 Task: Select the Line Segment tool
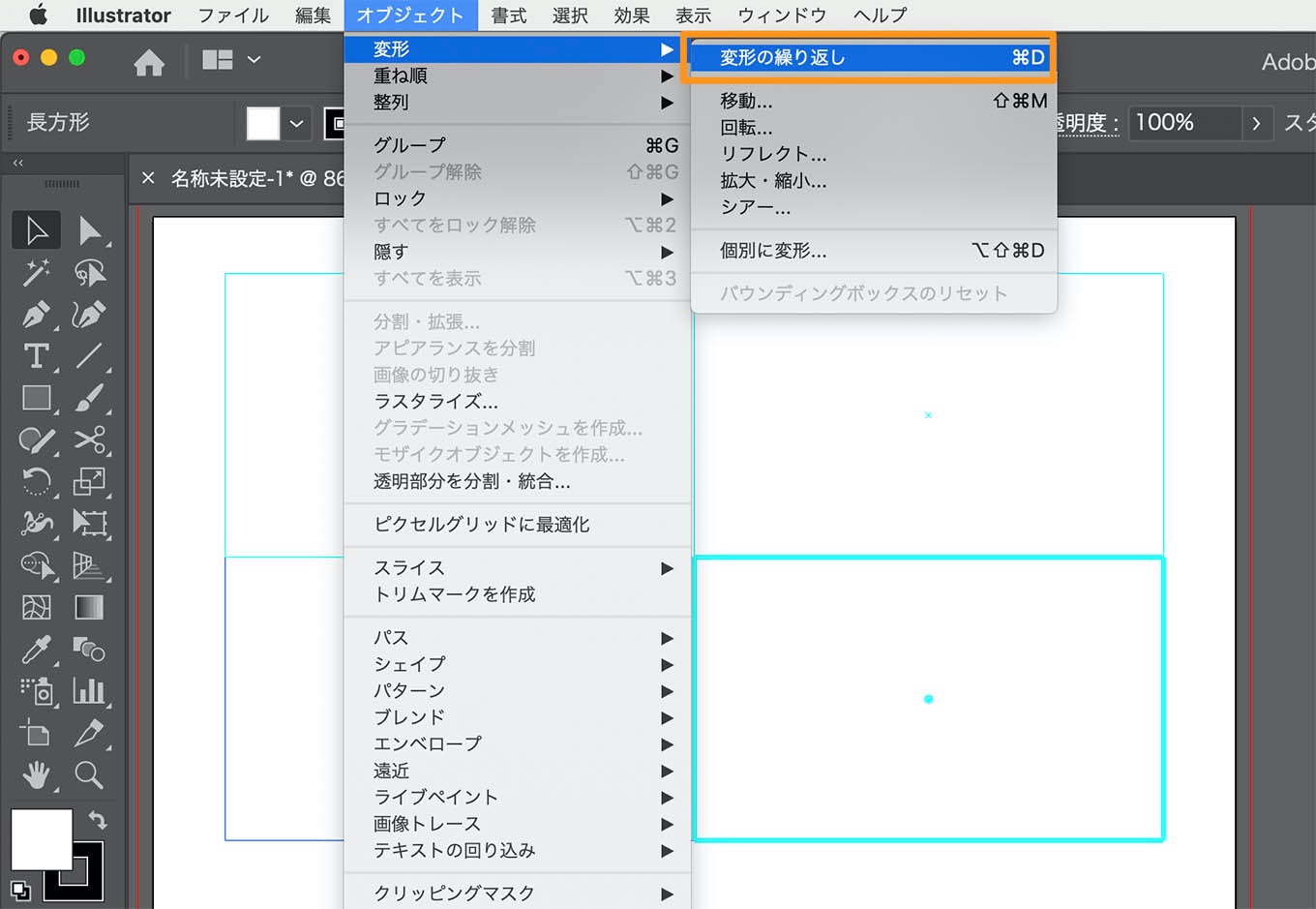point(90,356)
